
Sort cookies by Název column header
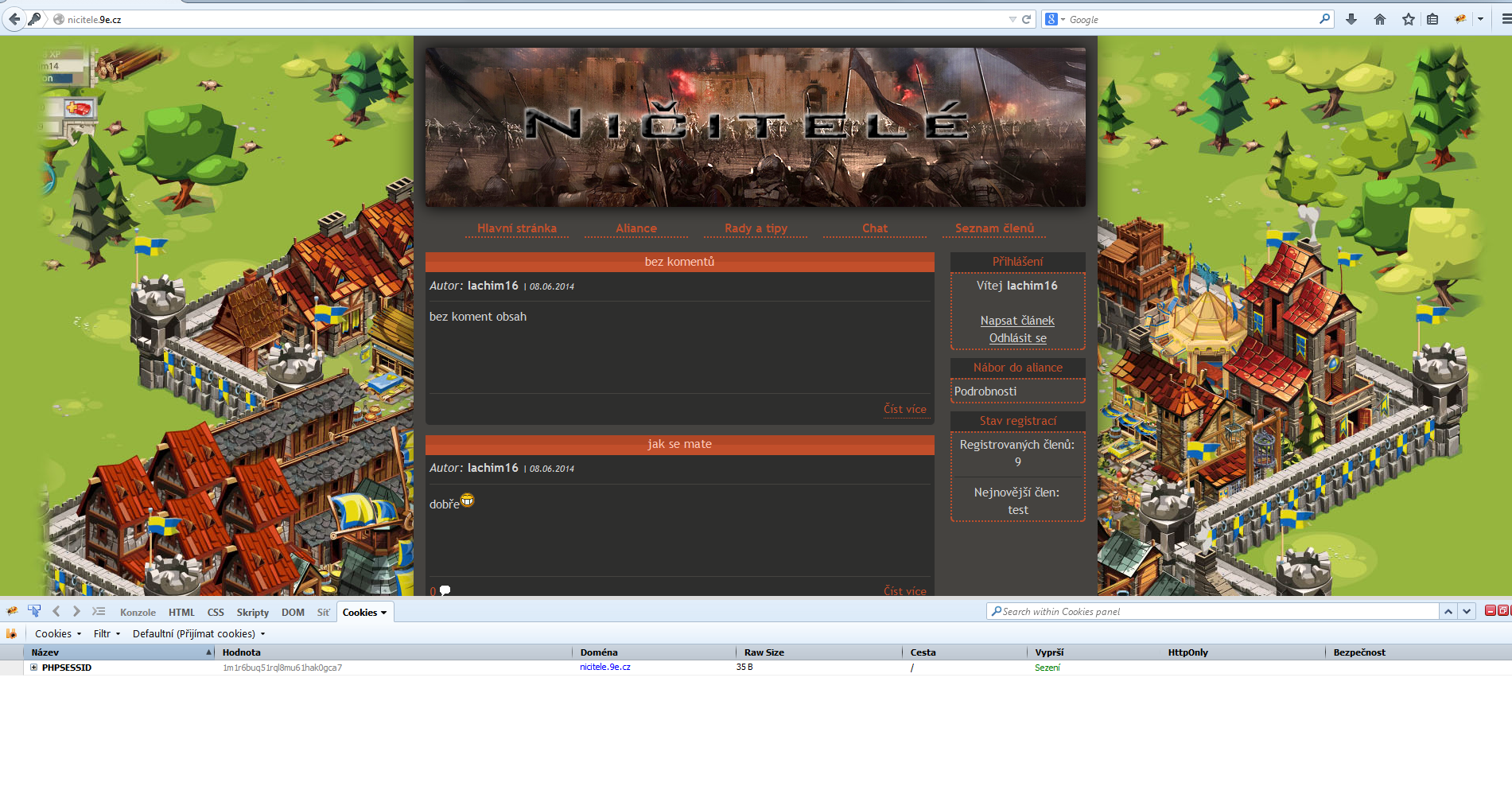click(119, 652)
